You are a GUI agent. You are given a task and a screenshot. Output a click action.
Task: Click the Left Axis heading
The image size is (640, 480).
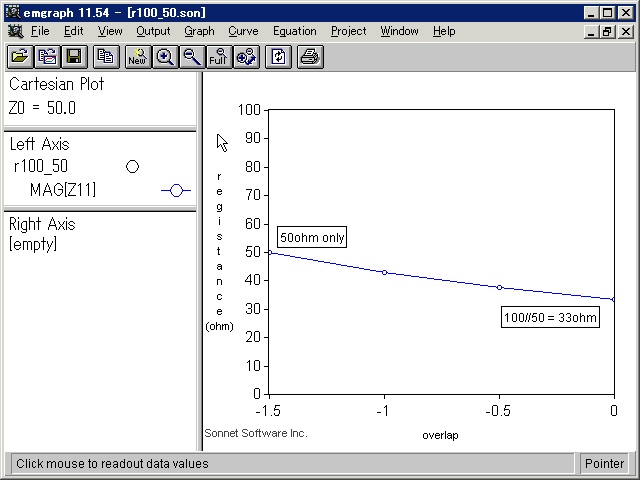pyautogui.click(x=39, y=144)
